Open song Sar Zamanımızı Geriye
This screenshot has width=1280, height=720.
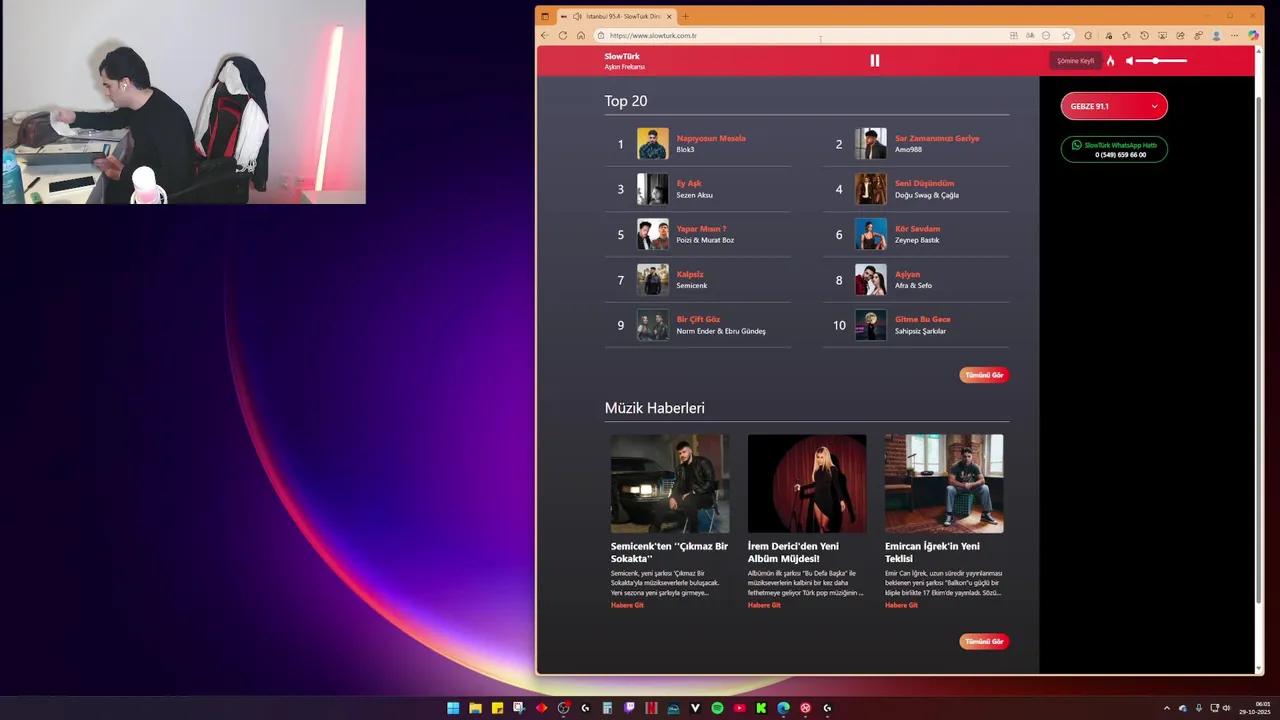tap(937, 138)
